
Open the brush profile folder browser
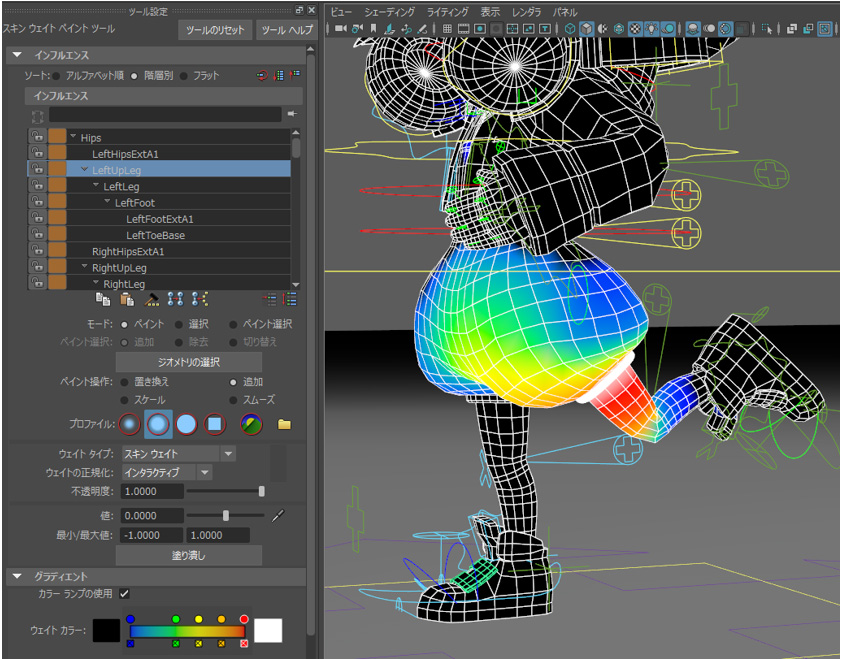(284, 425)
